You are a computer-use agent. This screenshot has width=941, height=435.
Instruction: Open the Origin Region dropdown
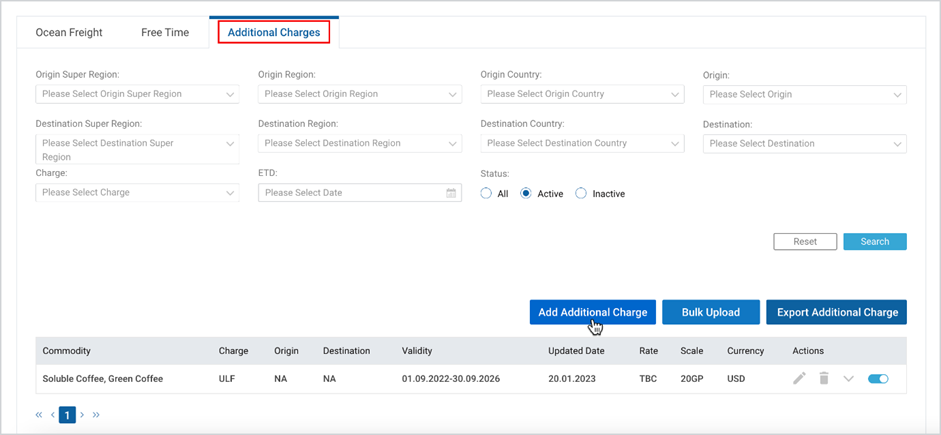pos(360,94)
